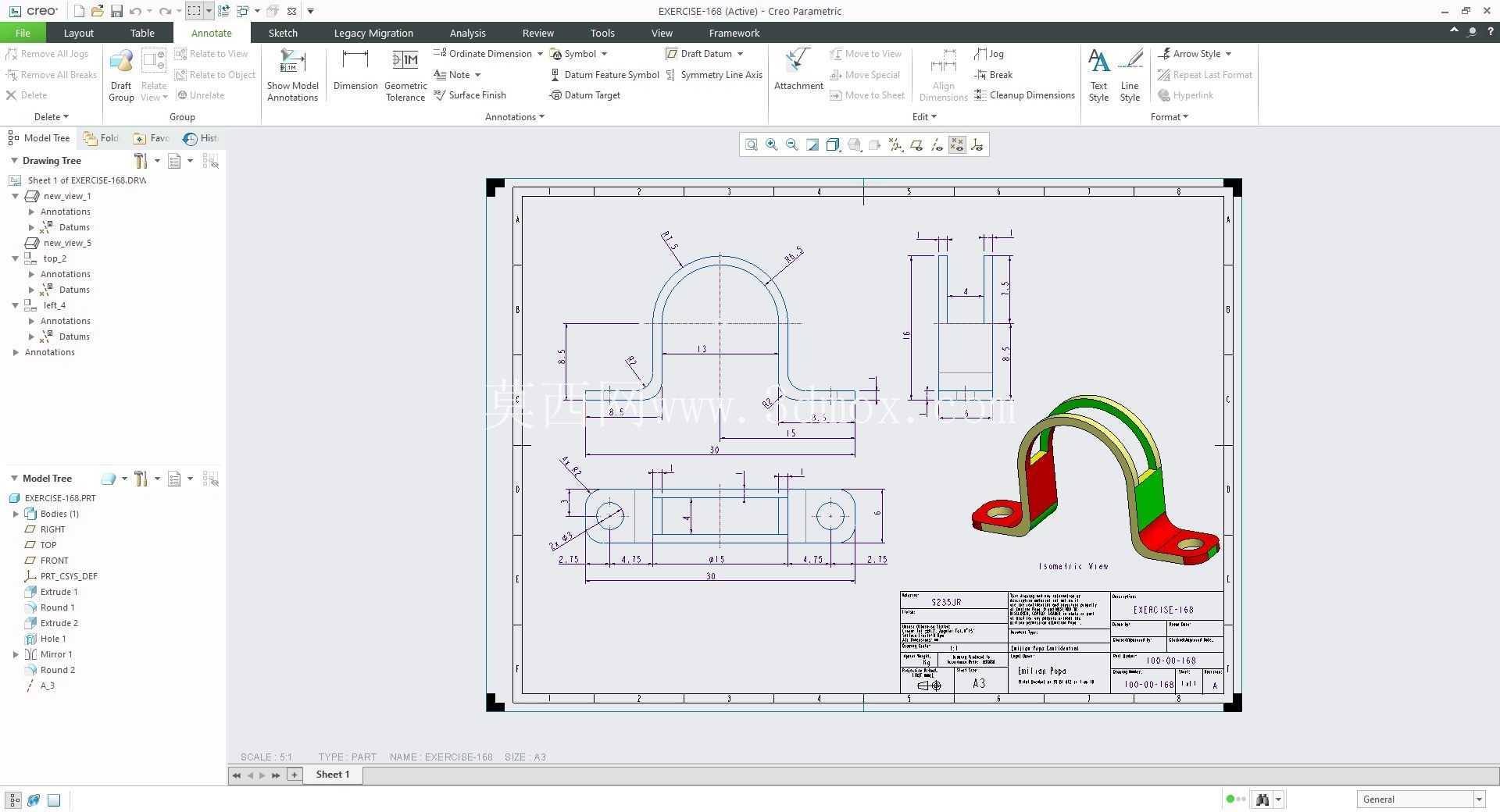Open the Ordinate Dimension dropdown arrow

tap(540, 54)
